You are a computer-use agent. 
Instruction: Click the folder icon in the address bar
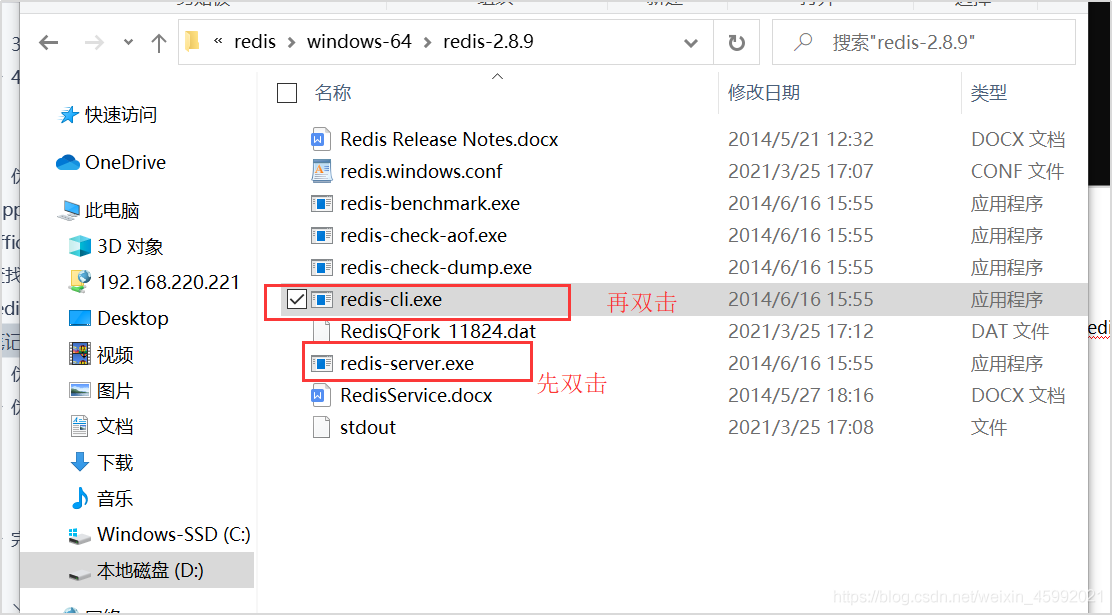[190, 41]
